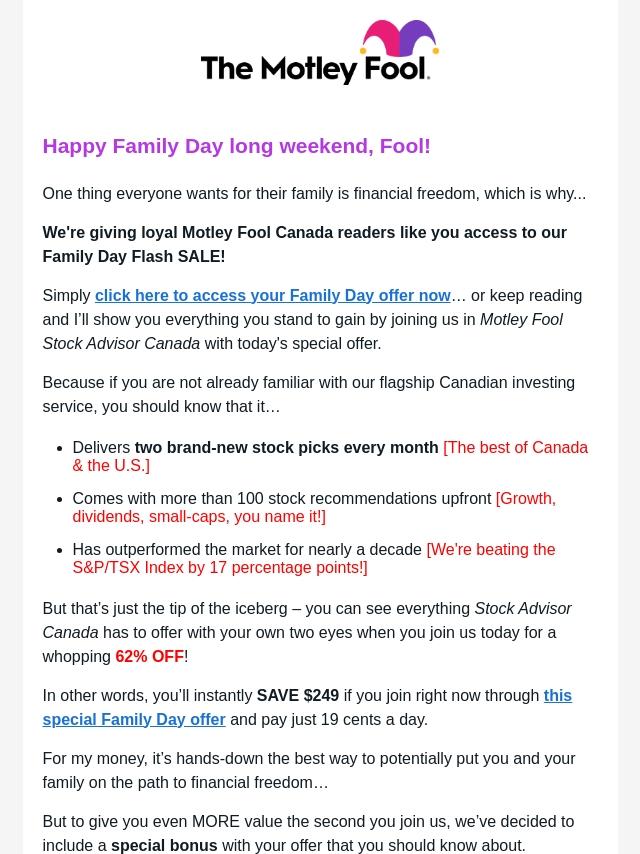640x854 pixels.
Task: Click the 'Happy Family Day long weekend' heading
Action: tap(236, 146)
